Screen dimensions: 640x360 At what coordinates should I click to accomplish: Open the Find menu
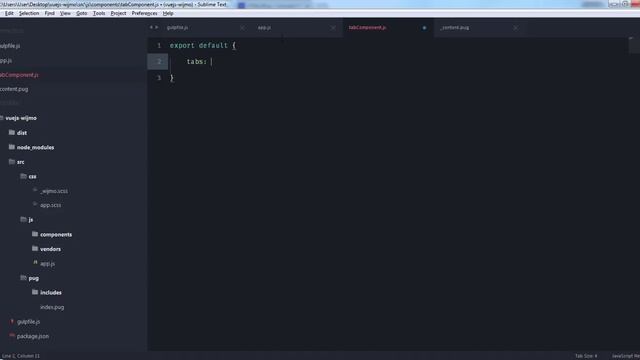coord(49,13)
